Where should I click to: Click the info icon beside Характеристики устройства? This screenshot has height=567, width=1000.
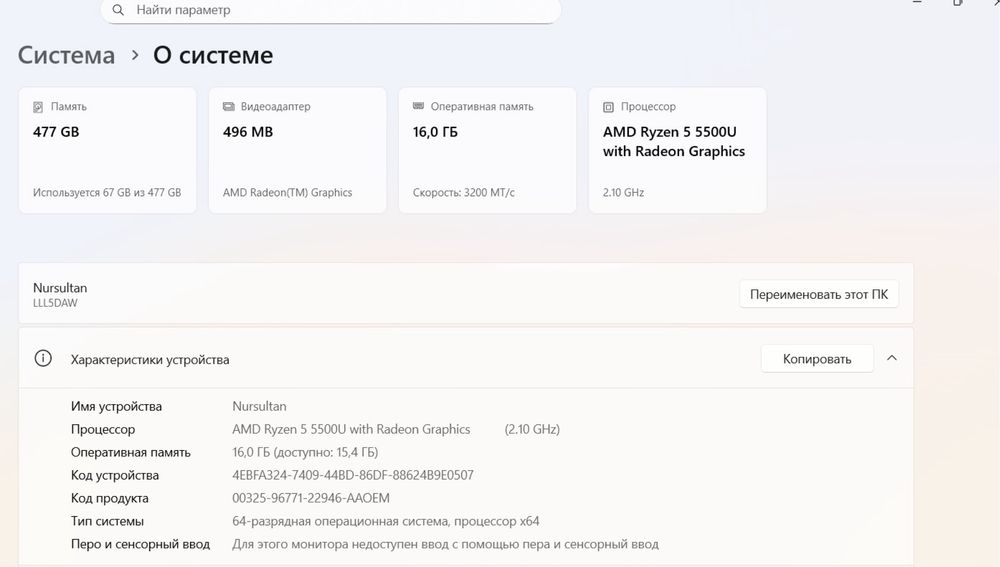(43, 359)
